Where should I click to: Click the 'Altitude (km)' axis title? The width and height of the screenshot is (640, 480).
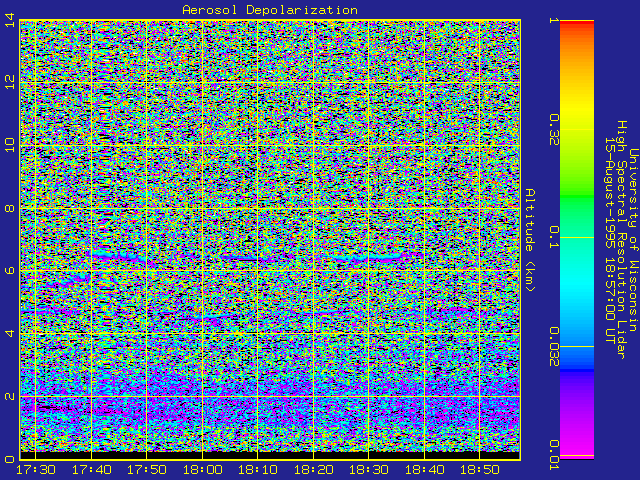point(530,240)
